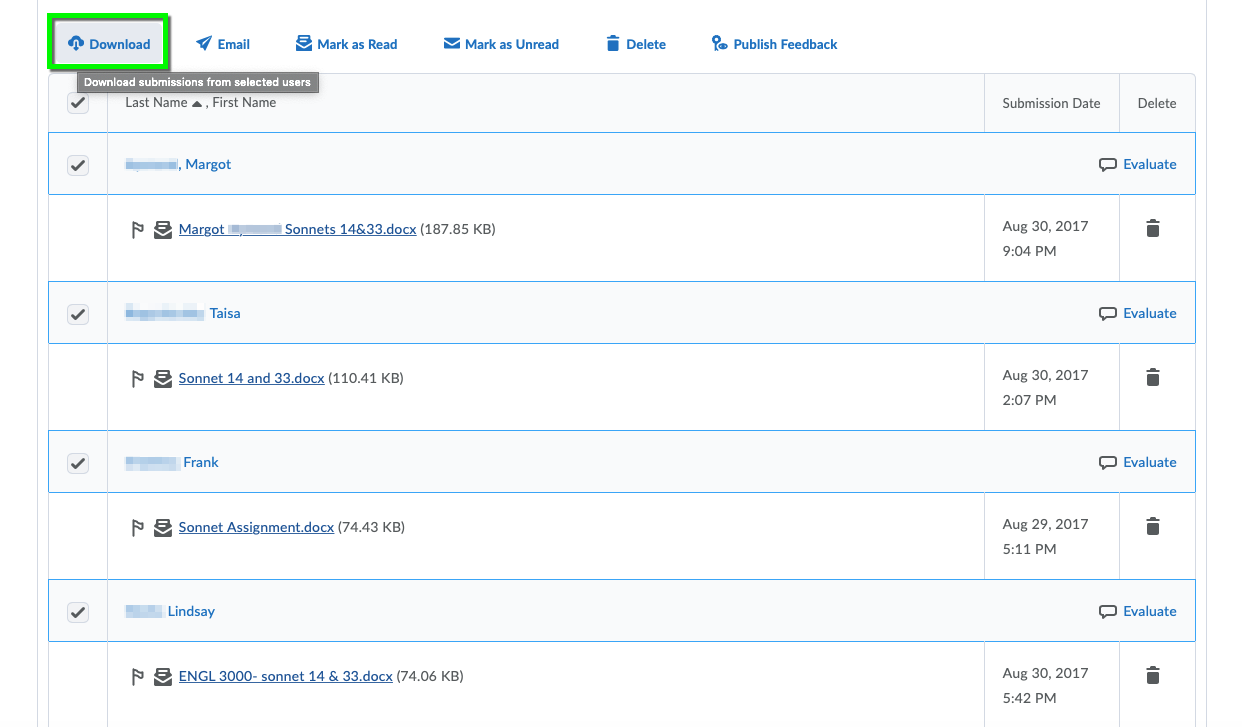Select the Publish Feedback icon on the toolbar

tap(718, 44)
